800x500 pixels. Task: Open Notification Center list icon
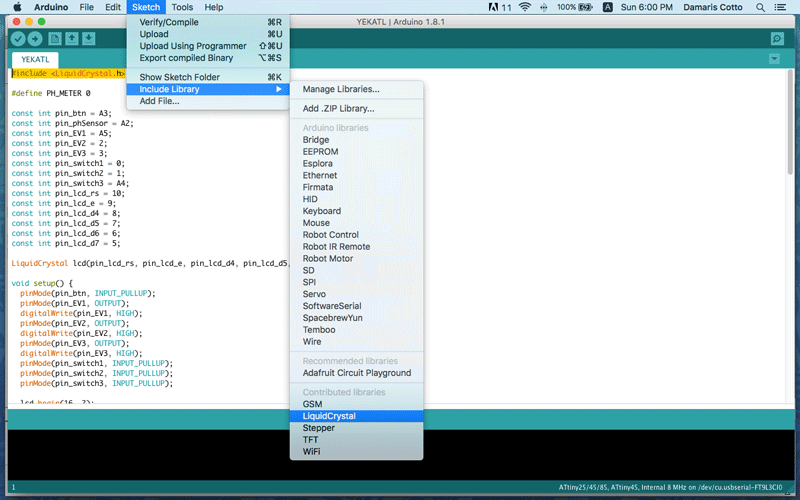780,7
